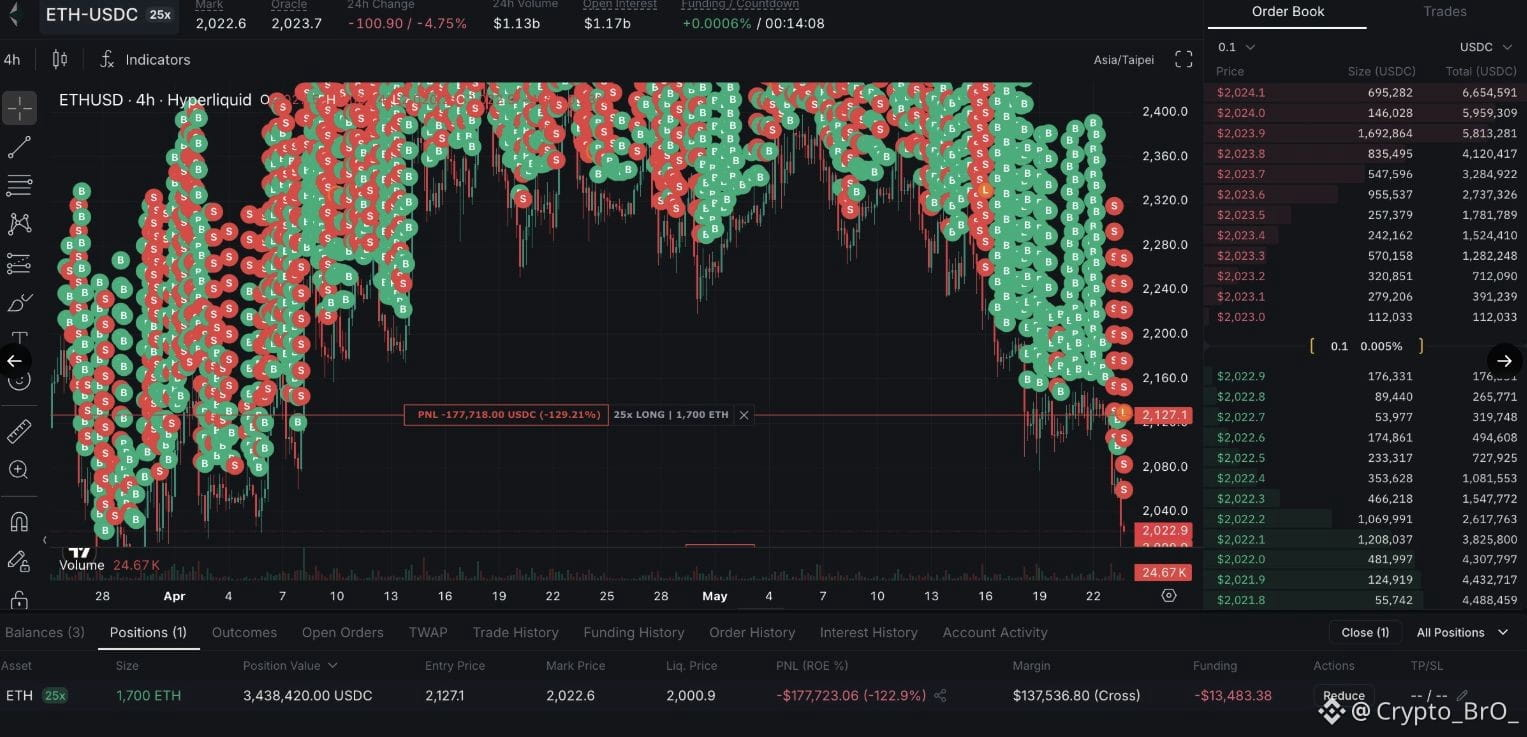
Task: Select the chart patterns drawing tool
Action: 19,224
